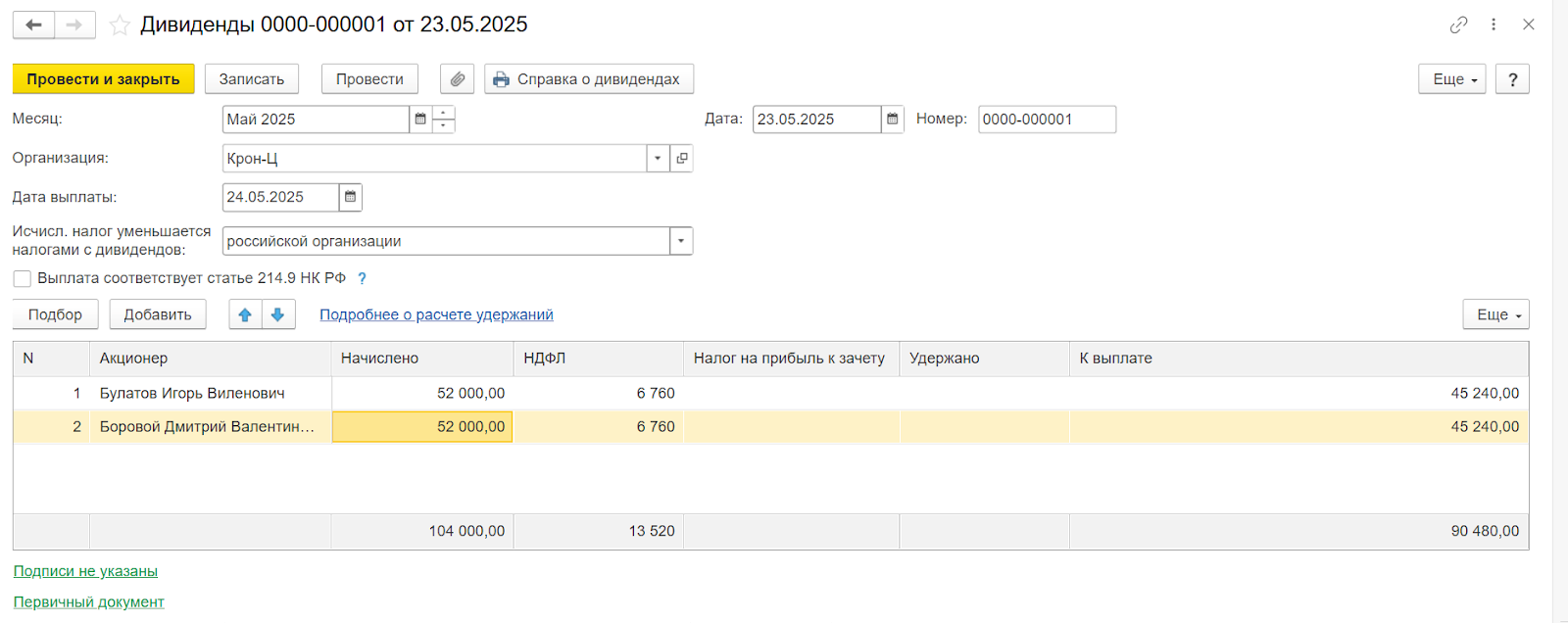Image resolution: width=1568 pixels, height=623 pixels.
Task: Open the table Еще menu
Action: tap(1495, 314)
